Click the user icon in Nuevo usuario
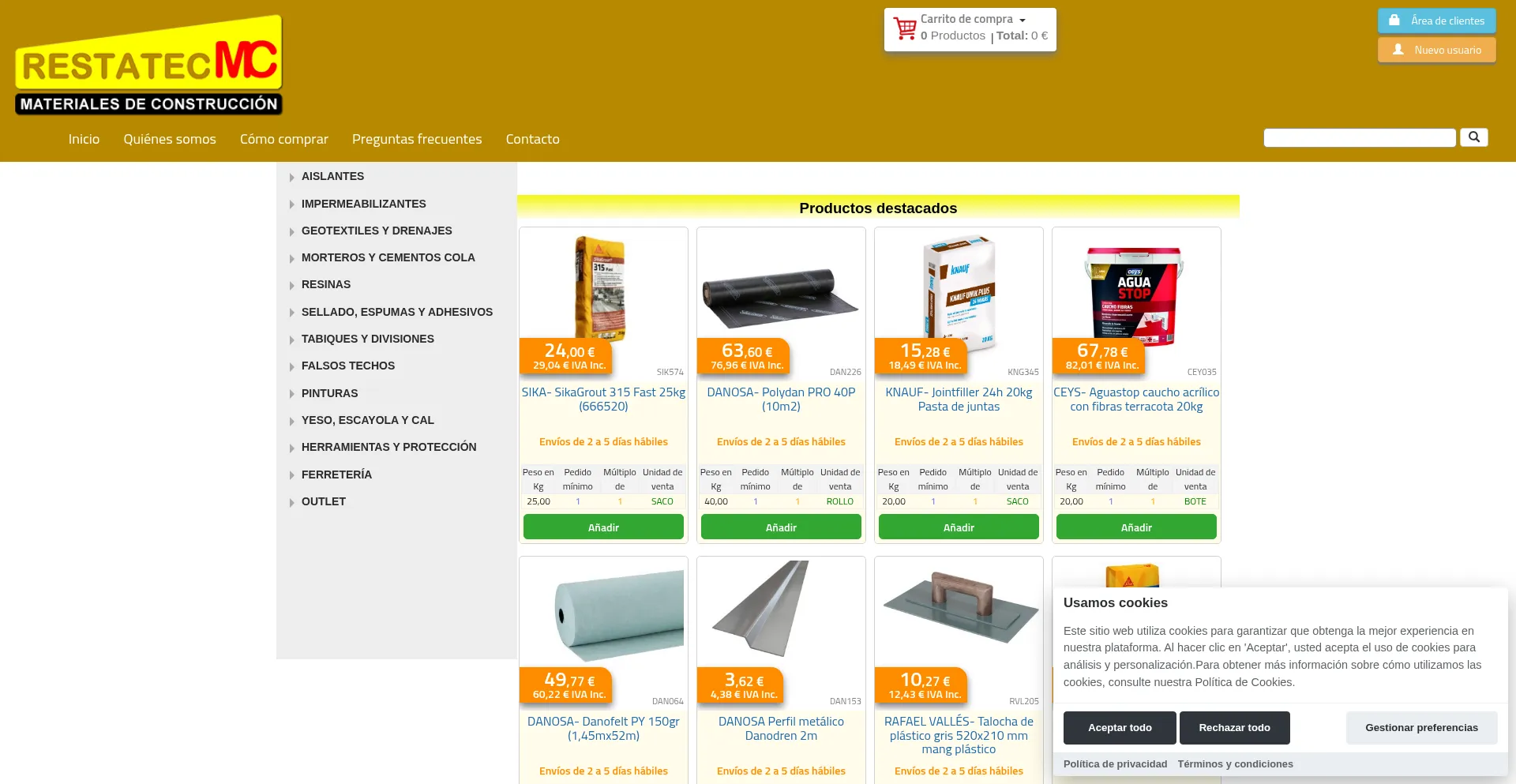The width and height of the screenshot is (1516, 784). point(1398,50)
